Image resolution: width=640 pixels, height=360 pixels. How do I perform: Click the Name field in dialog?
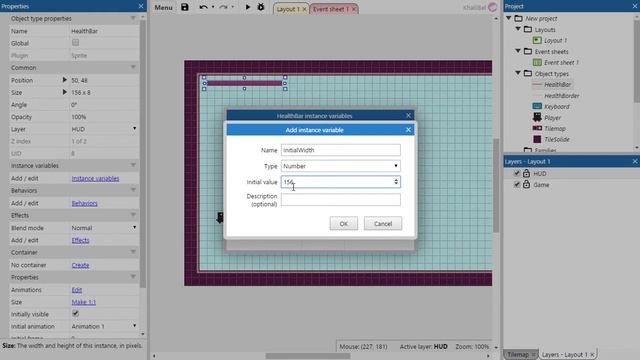[x=340, y=150]
